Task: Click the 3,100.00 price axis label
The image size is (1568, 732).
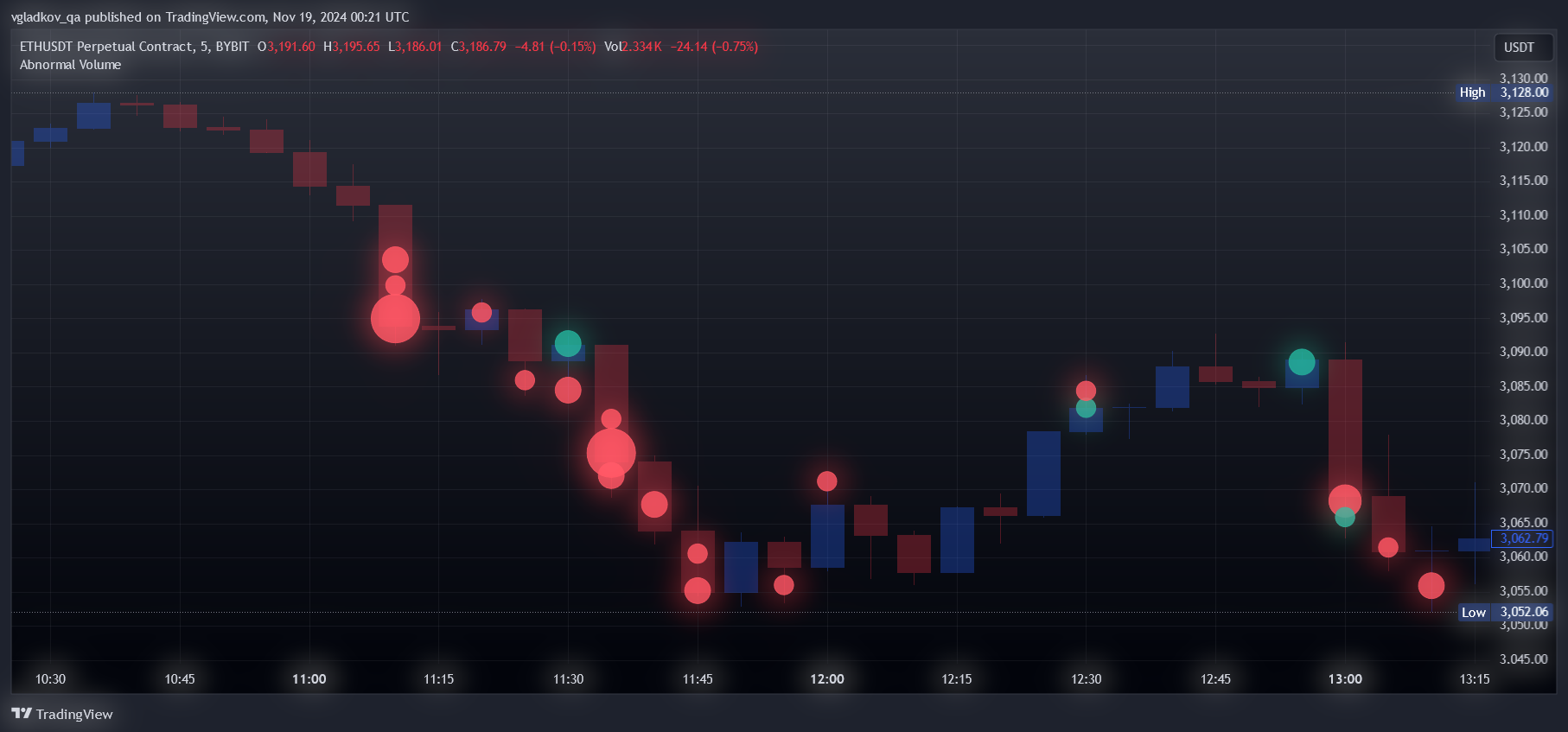Action: (x=1523, y=283)
